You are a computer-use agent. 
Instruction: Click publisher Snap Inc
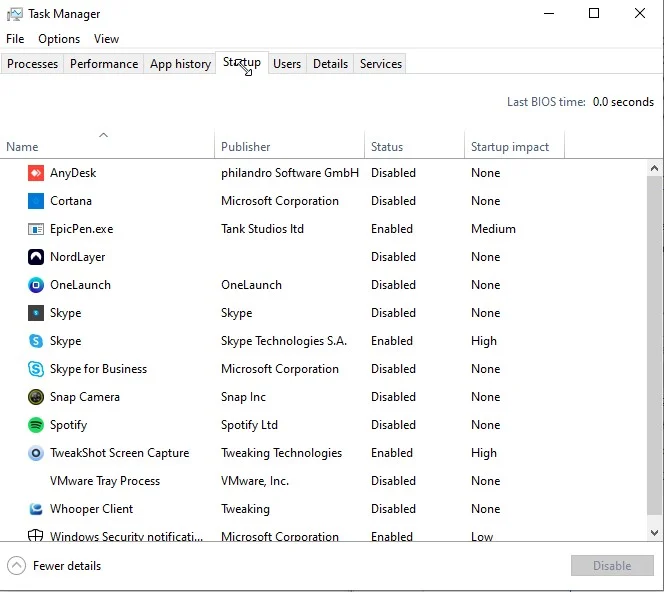(x=243, y=397)
